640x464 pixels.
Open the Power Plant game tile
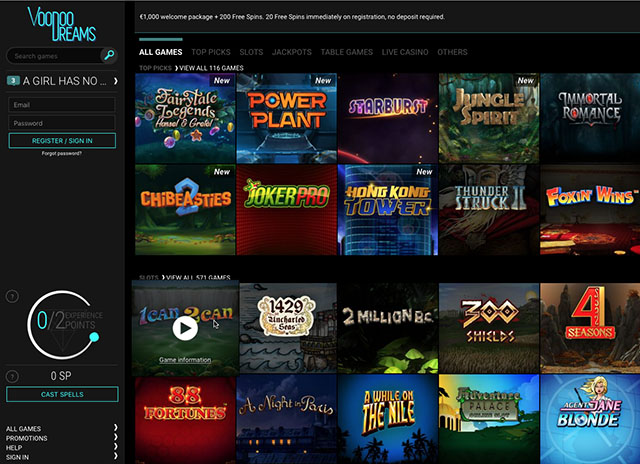pos(287,118)
